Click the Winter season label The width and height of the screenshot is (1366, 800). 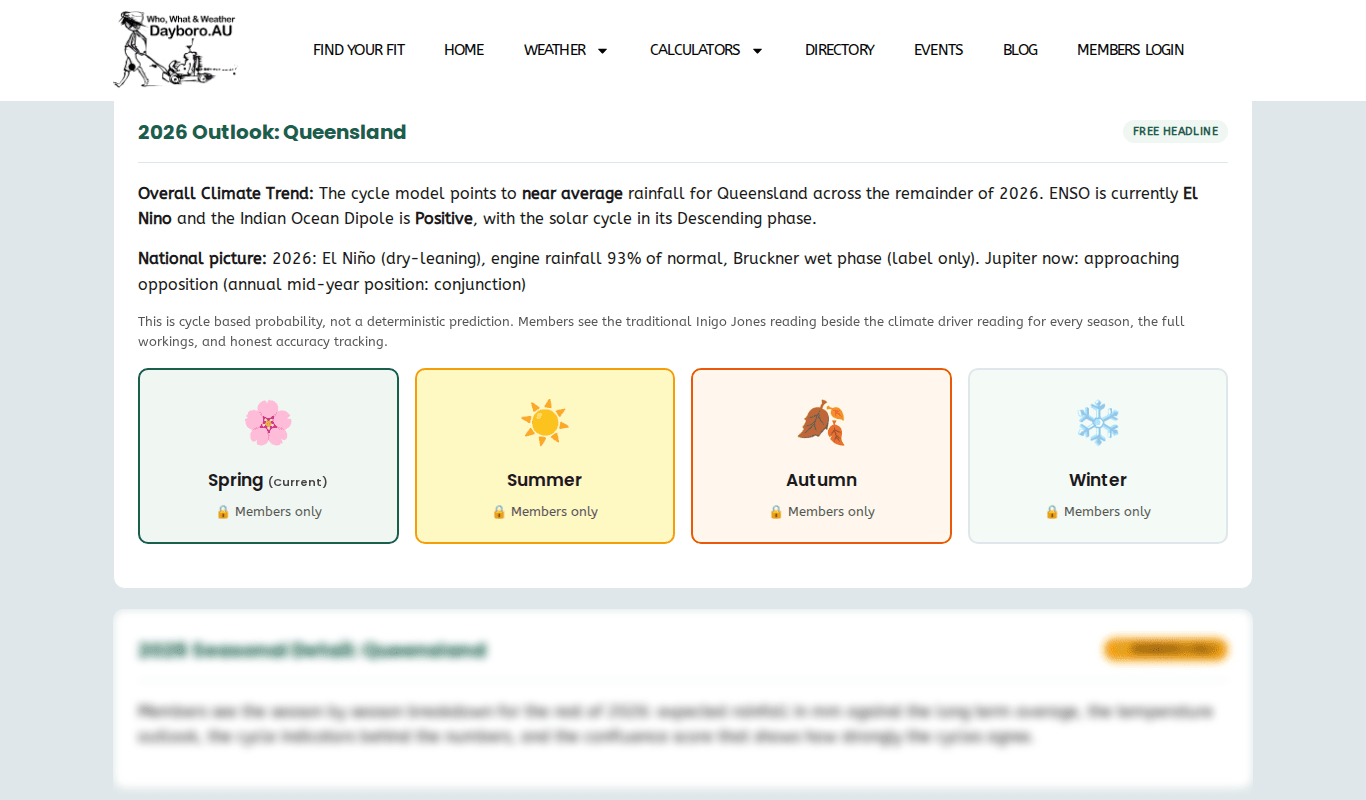1098,480
